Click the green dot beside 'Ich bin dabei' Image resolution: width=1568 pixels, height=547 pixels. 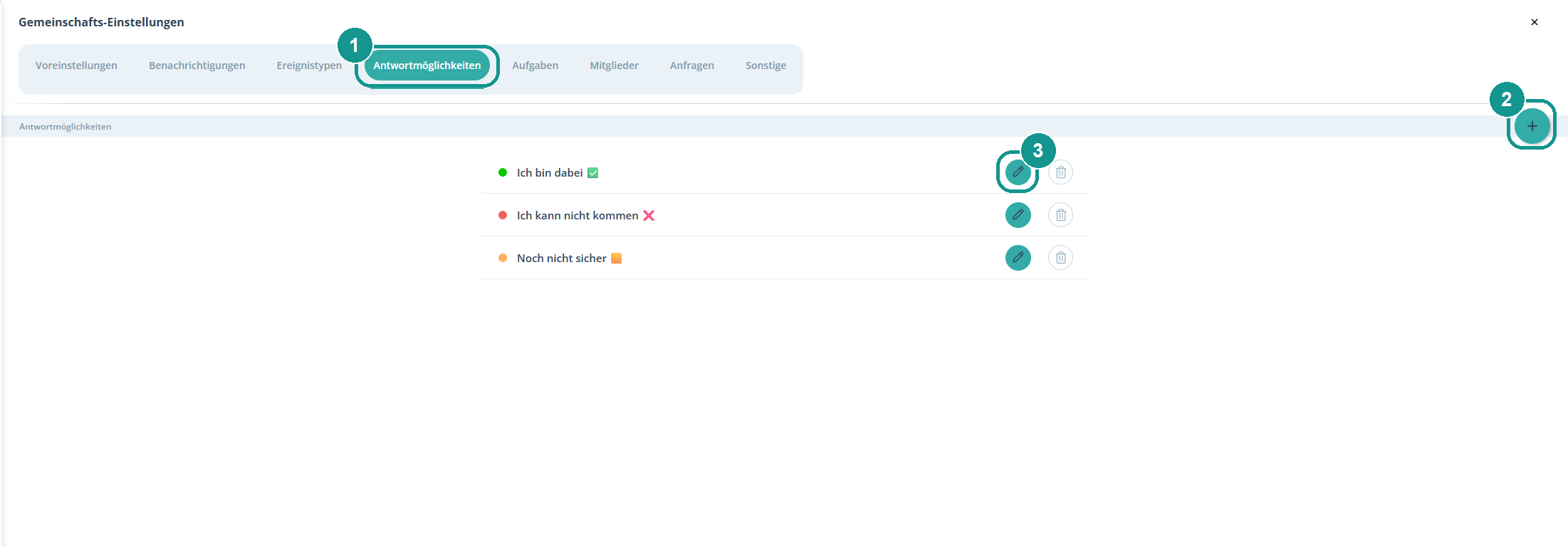point(503,172)
